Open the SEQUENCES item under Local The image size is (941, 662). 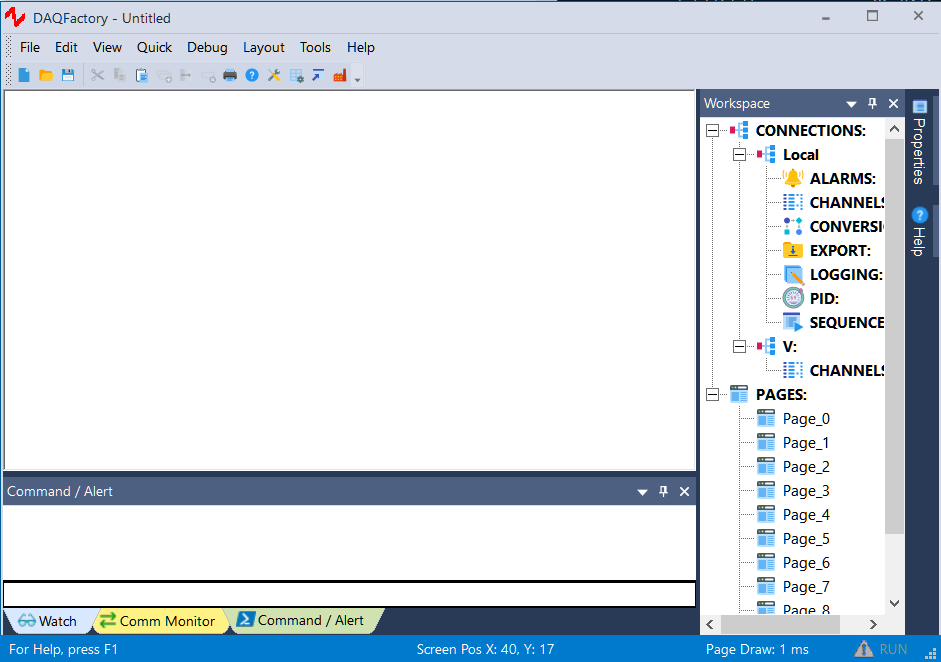tap(791, 322)
